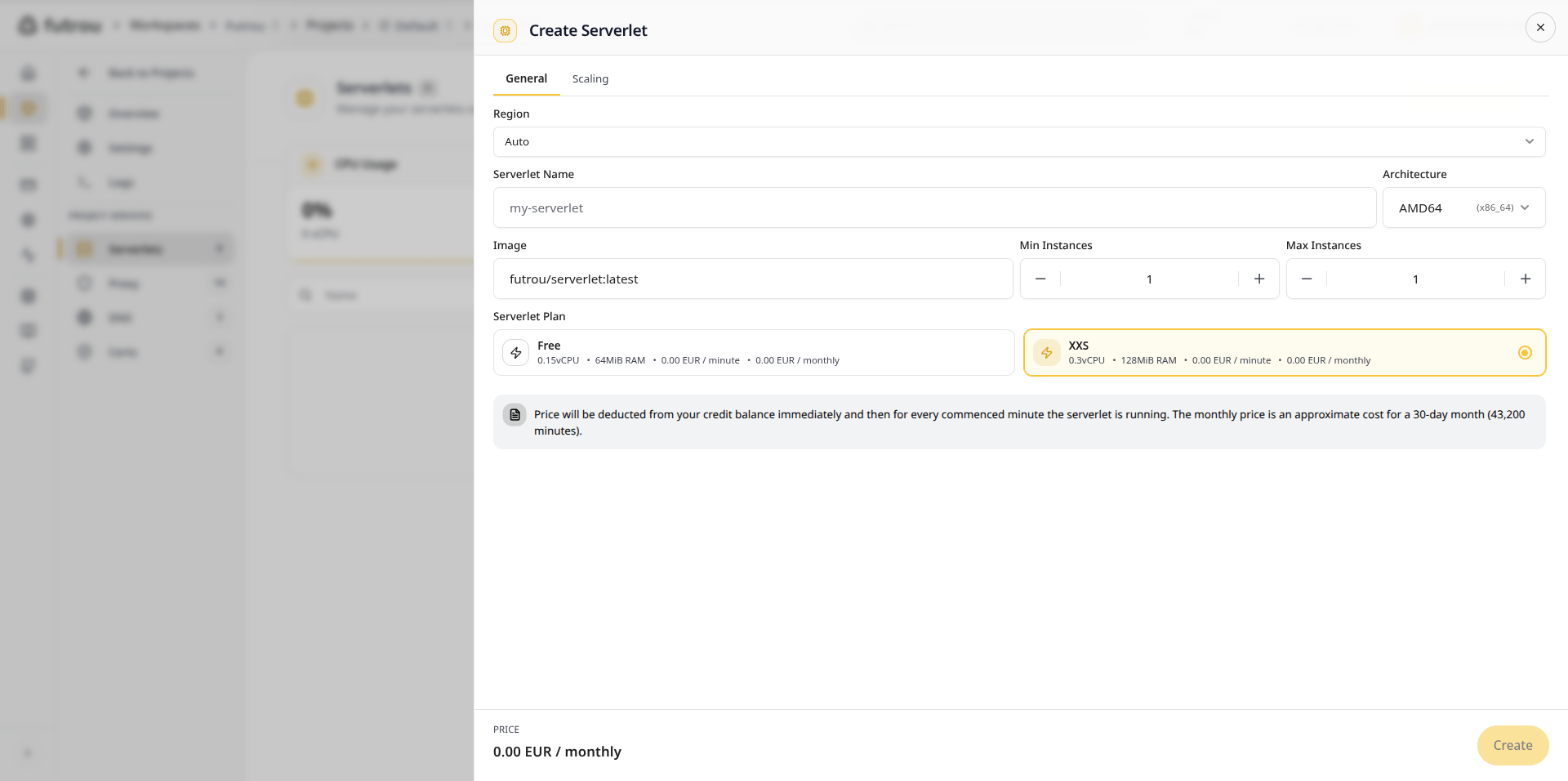Image resolution: width=1568 pixels, height=781 pixels.
Task: Click the price deduction notice text
Action: tap(1030, 423)
